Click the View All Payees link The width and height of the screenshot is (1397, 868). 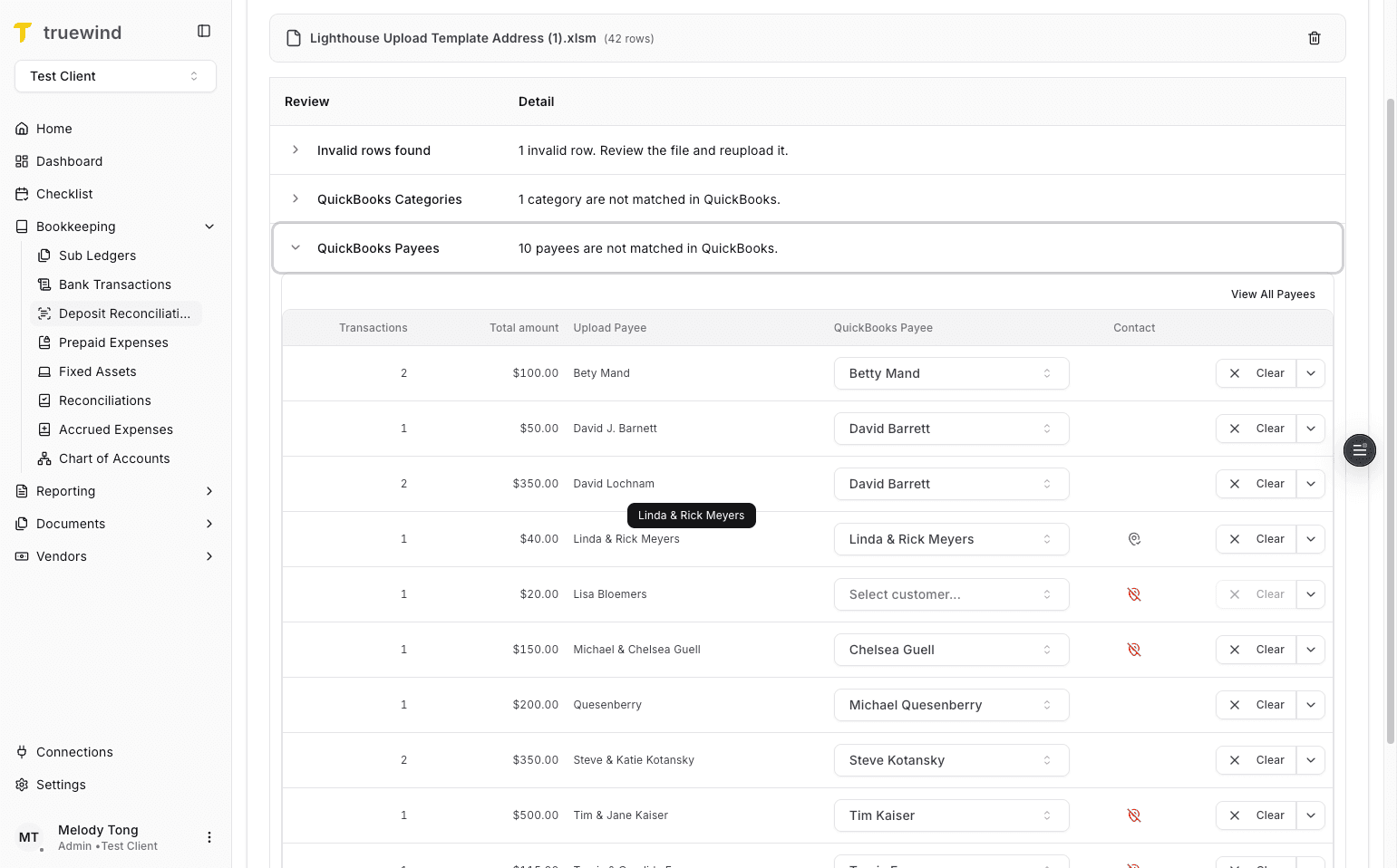[x=1273, y=294]
